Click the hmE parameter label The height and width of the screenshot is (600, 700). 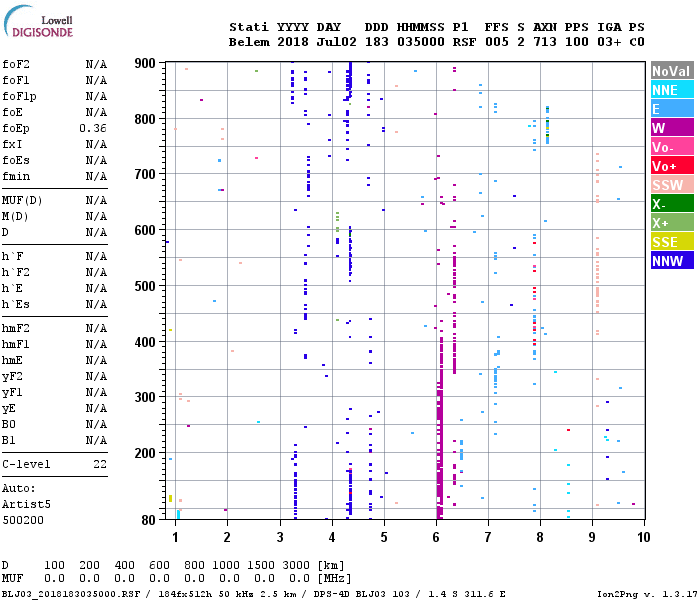coord(12,361)
